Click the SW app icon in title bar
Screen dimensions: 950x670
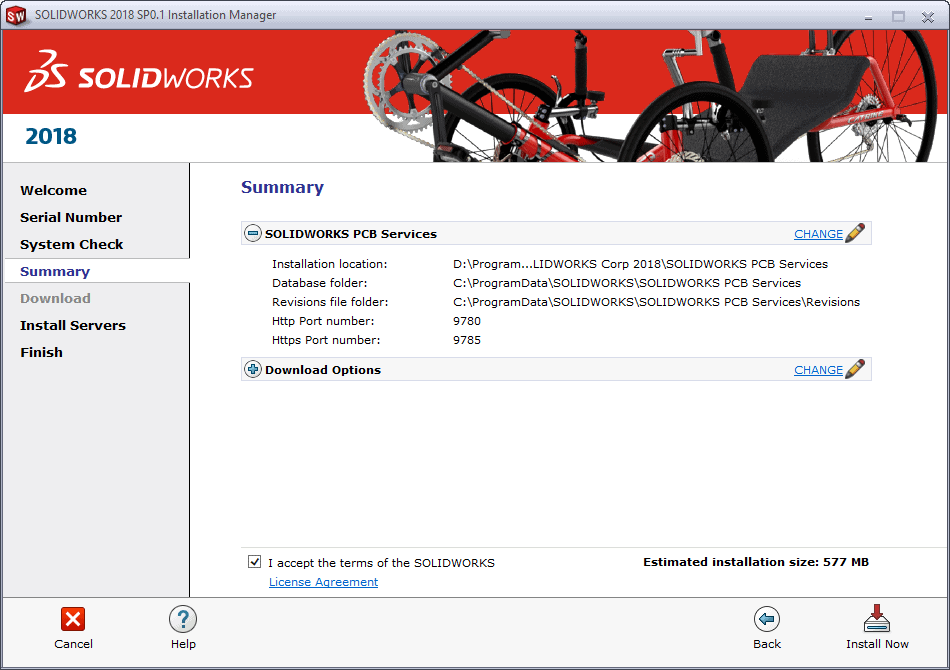click(16, 15)
